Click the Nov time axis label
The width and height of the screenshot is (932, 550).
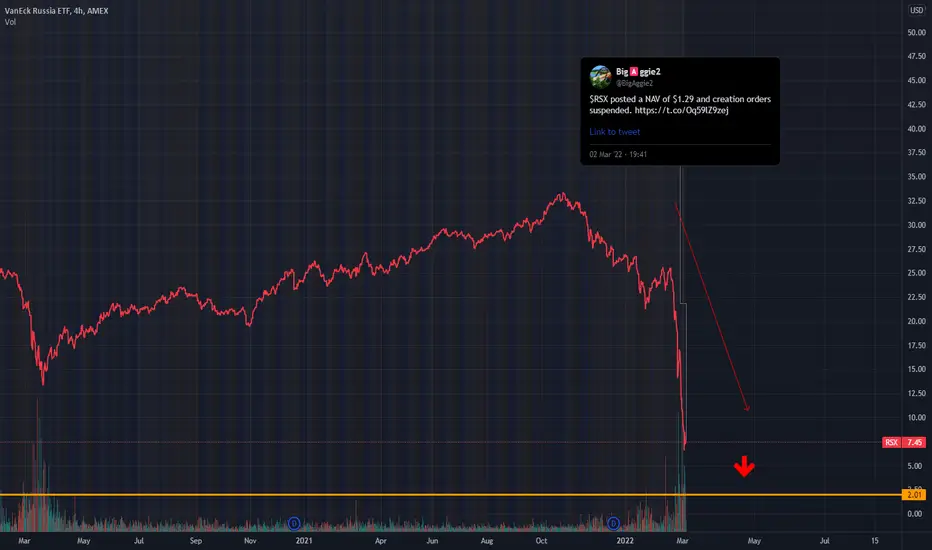coord(250,541)
